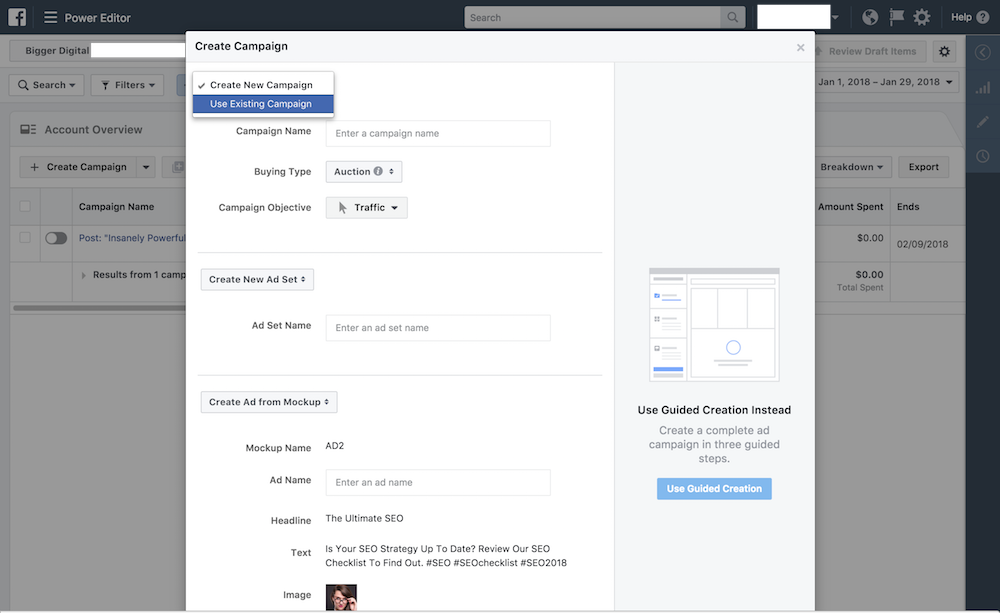Image resolution: width=1000 pixels, height=613 pixels.
Task: Open the Campaign Objective Traffic dropdown
Action: click(367, 207)
